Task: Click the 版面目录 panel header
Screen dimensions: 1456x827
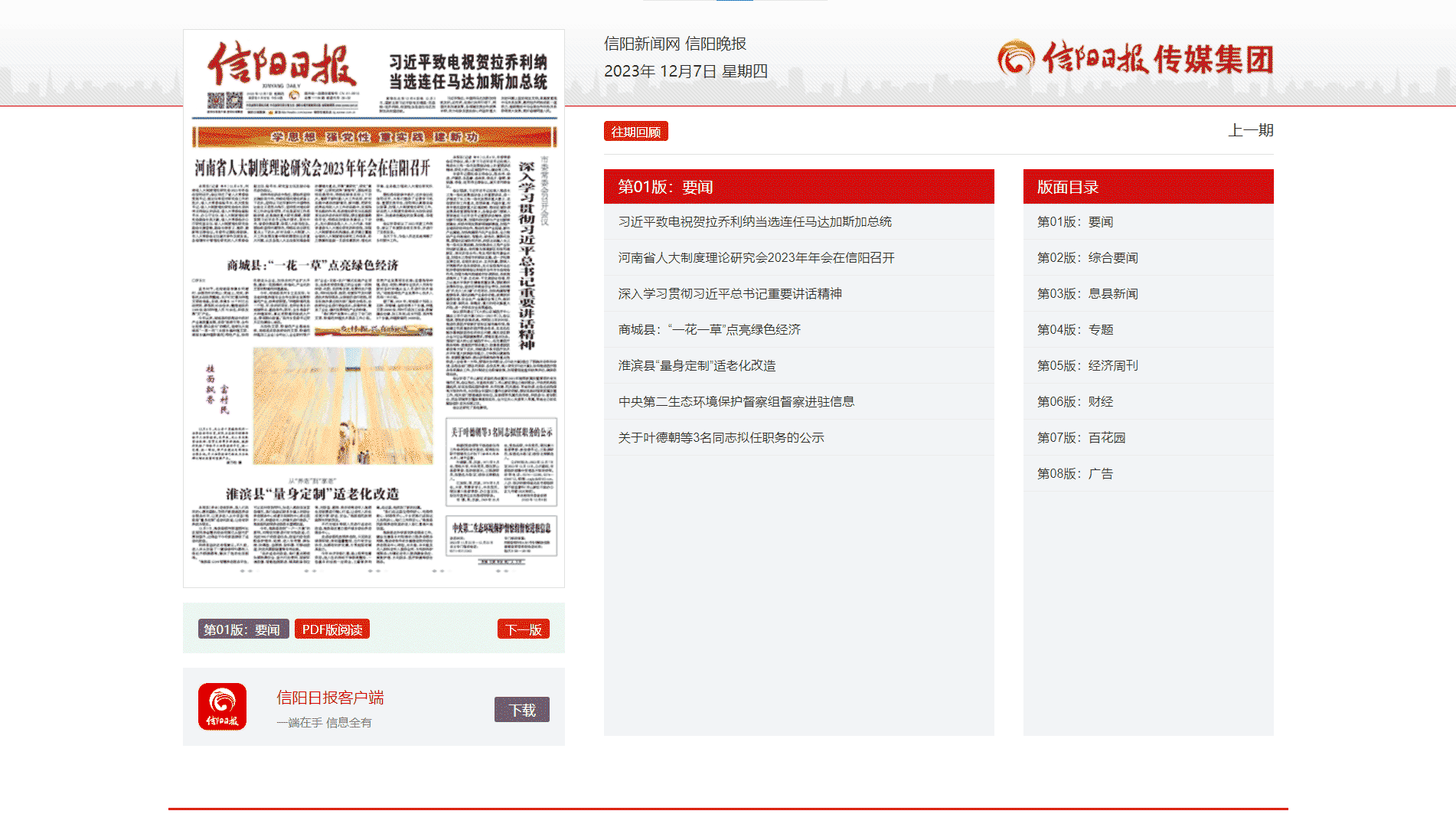Action: pos(1148,187)
